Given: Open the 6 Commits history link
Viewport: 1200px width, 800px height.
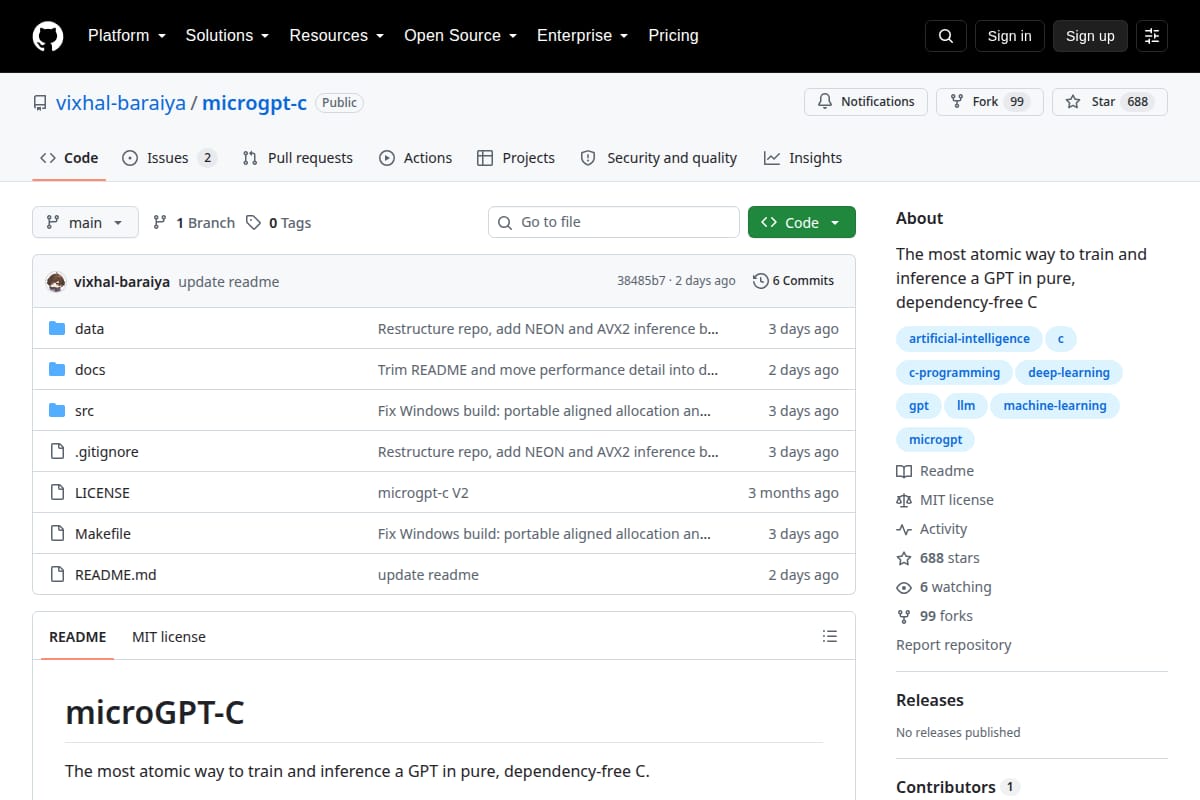Looking at the screenshot, I should [794, 281].
